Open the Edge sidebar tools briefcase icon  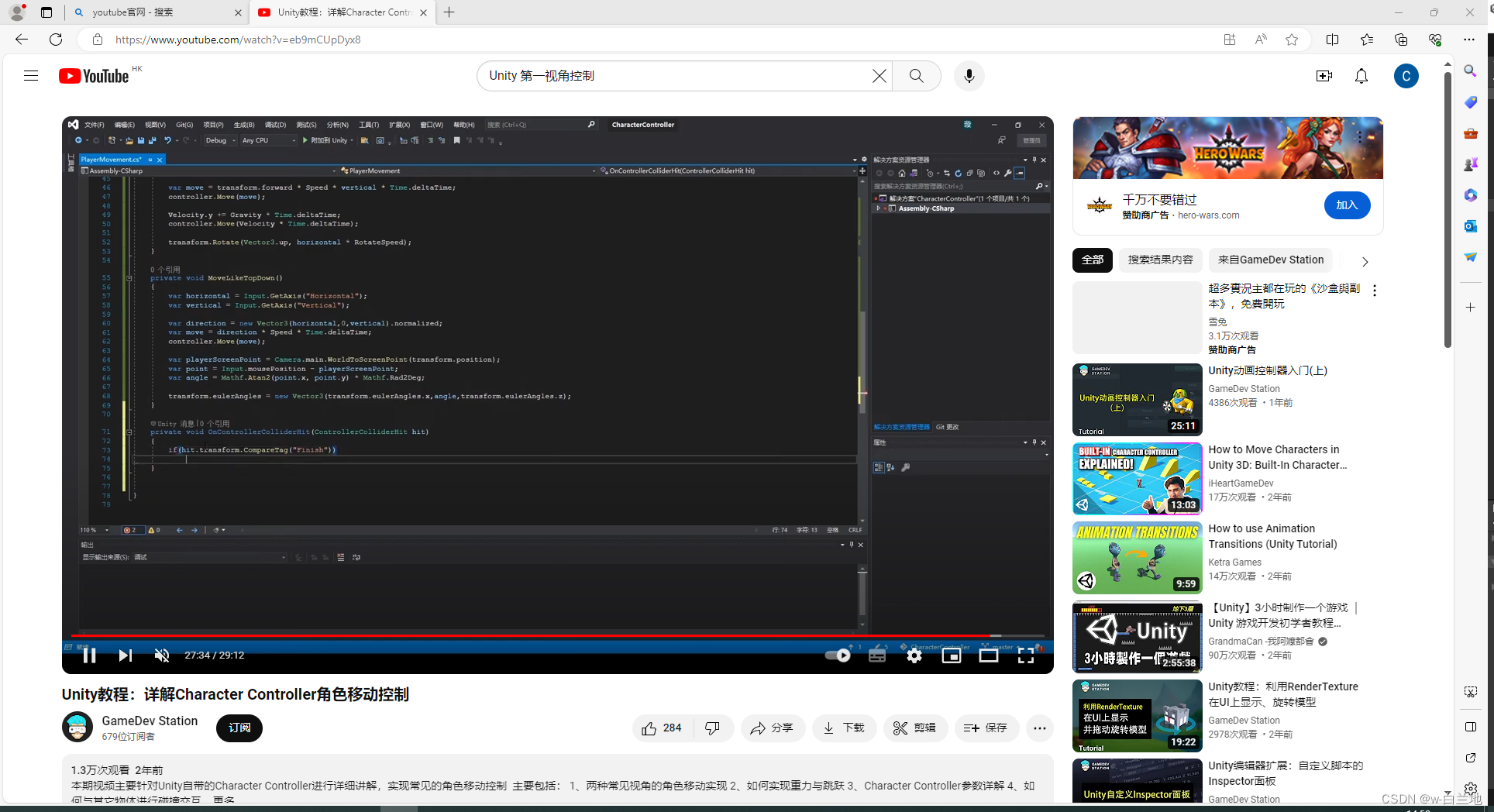coord(1470,133)
